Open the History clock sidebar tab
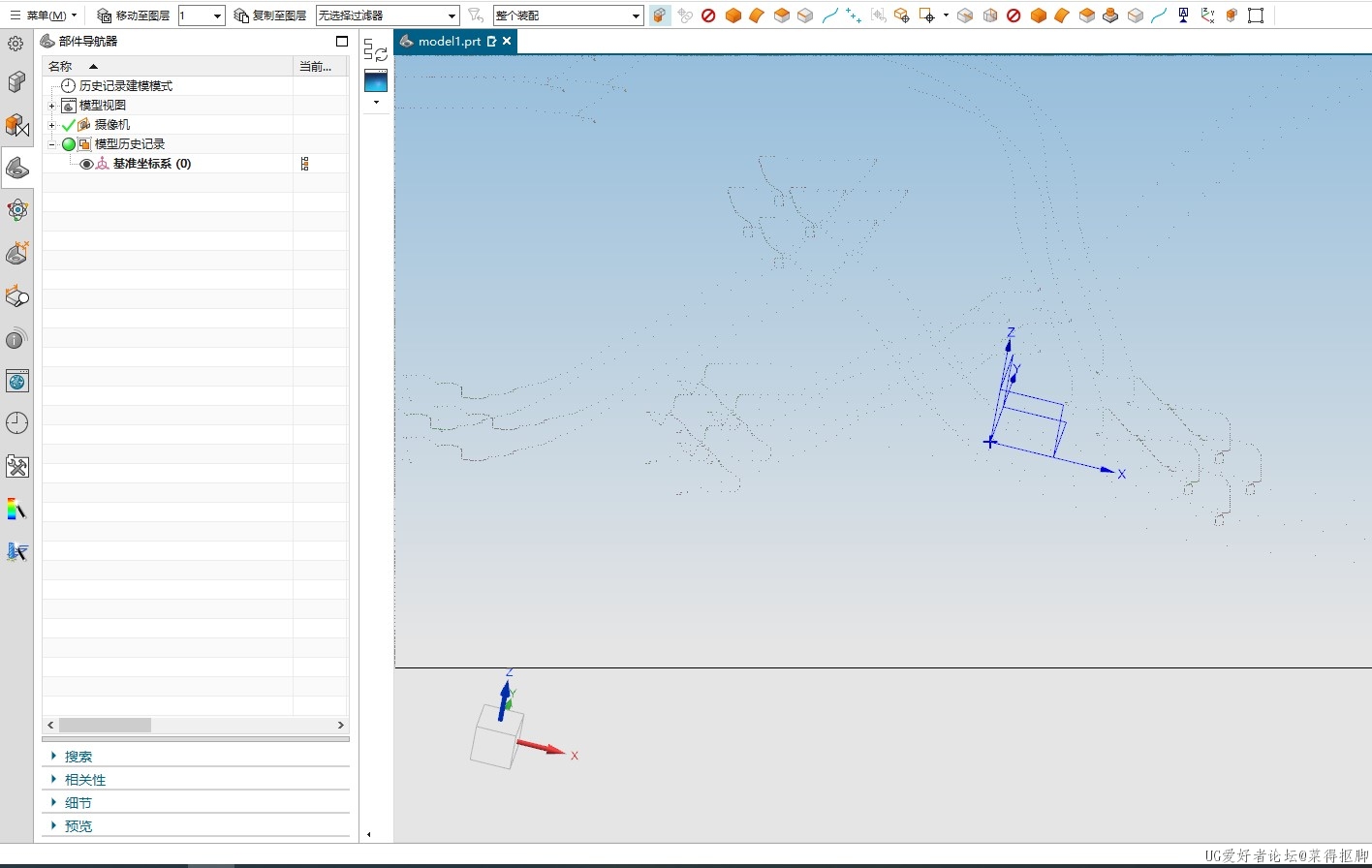This screenshot has height=868, width=1372. (x=16, y=423)
